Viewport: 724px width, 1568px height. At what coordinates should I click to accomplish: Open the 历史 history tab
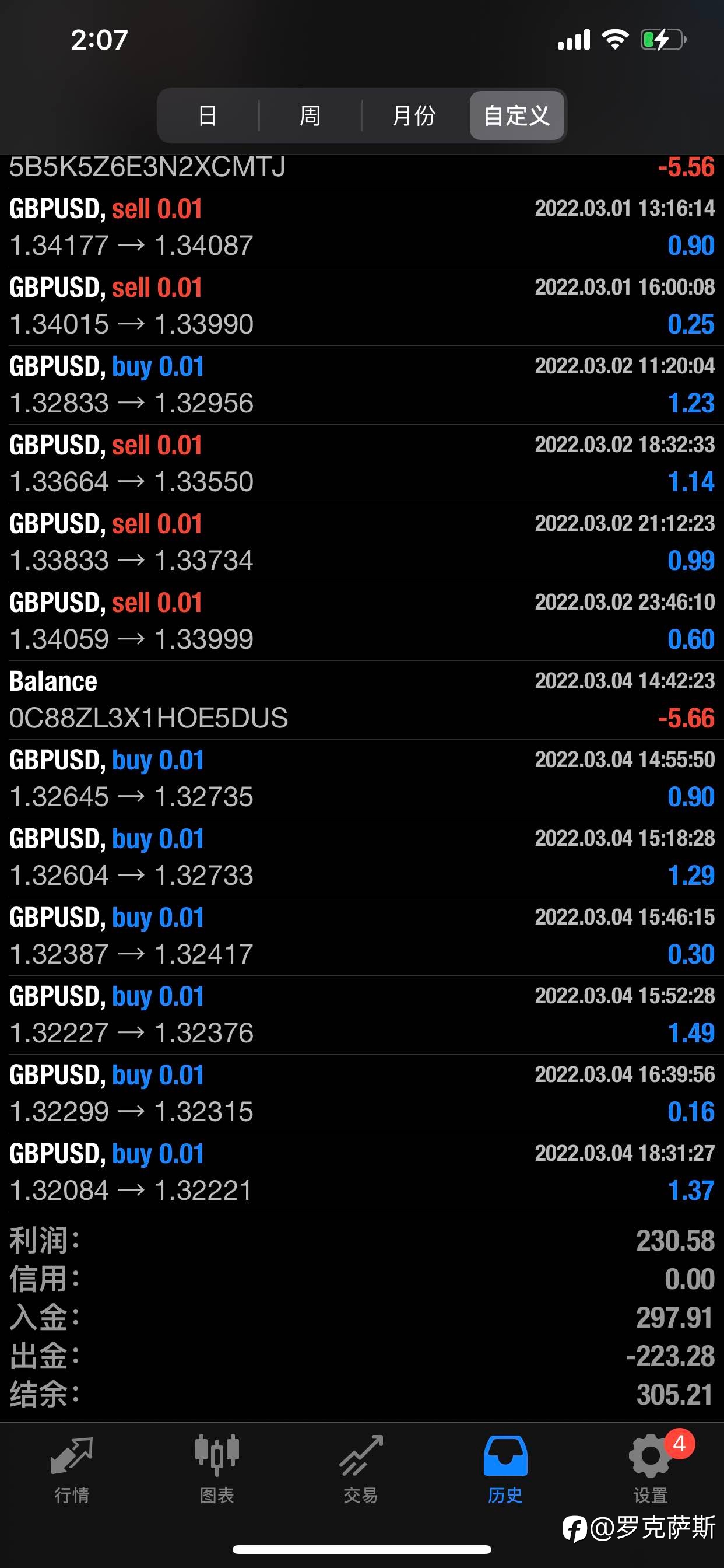505,1468
